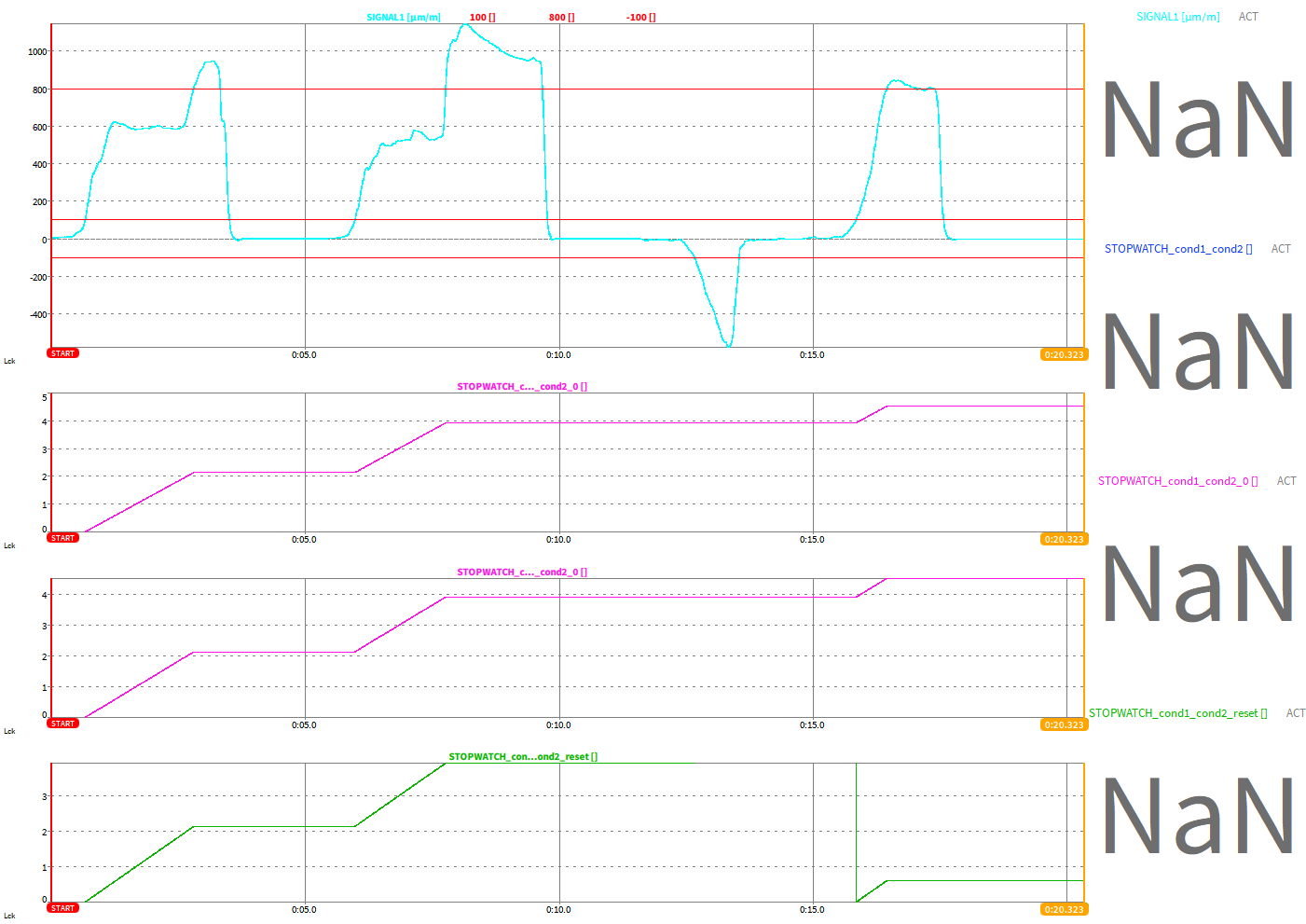The image size is (1306, 924).
Task: Select the SIGNAL1 digital meter label on the right
Action: [1177, 17]
